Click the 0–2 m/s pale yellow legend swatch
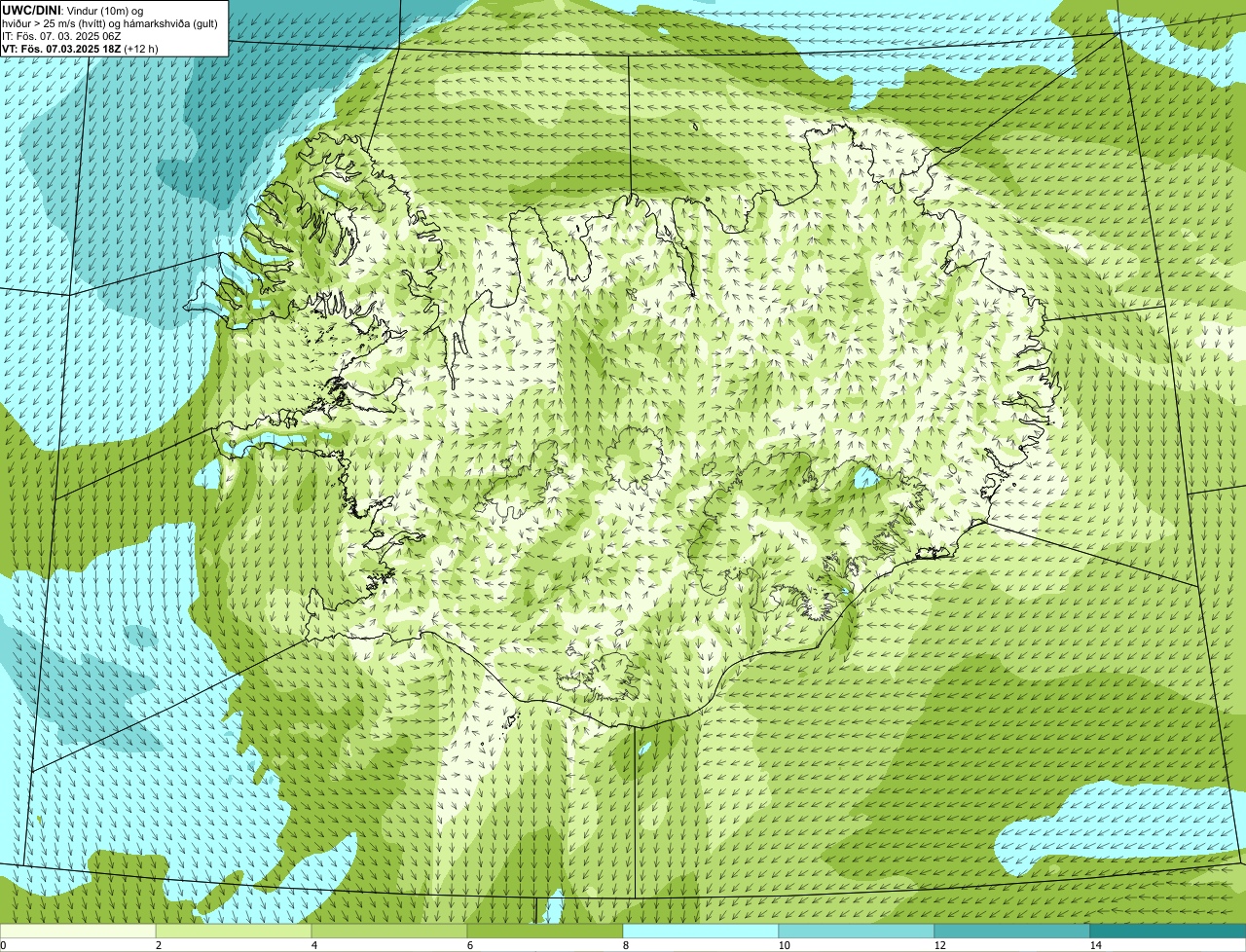Image resolution: width=1246 pixels, height=952 pixels. [x=78, y=931]
